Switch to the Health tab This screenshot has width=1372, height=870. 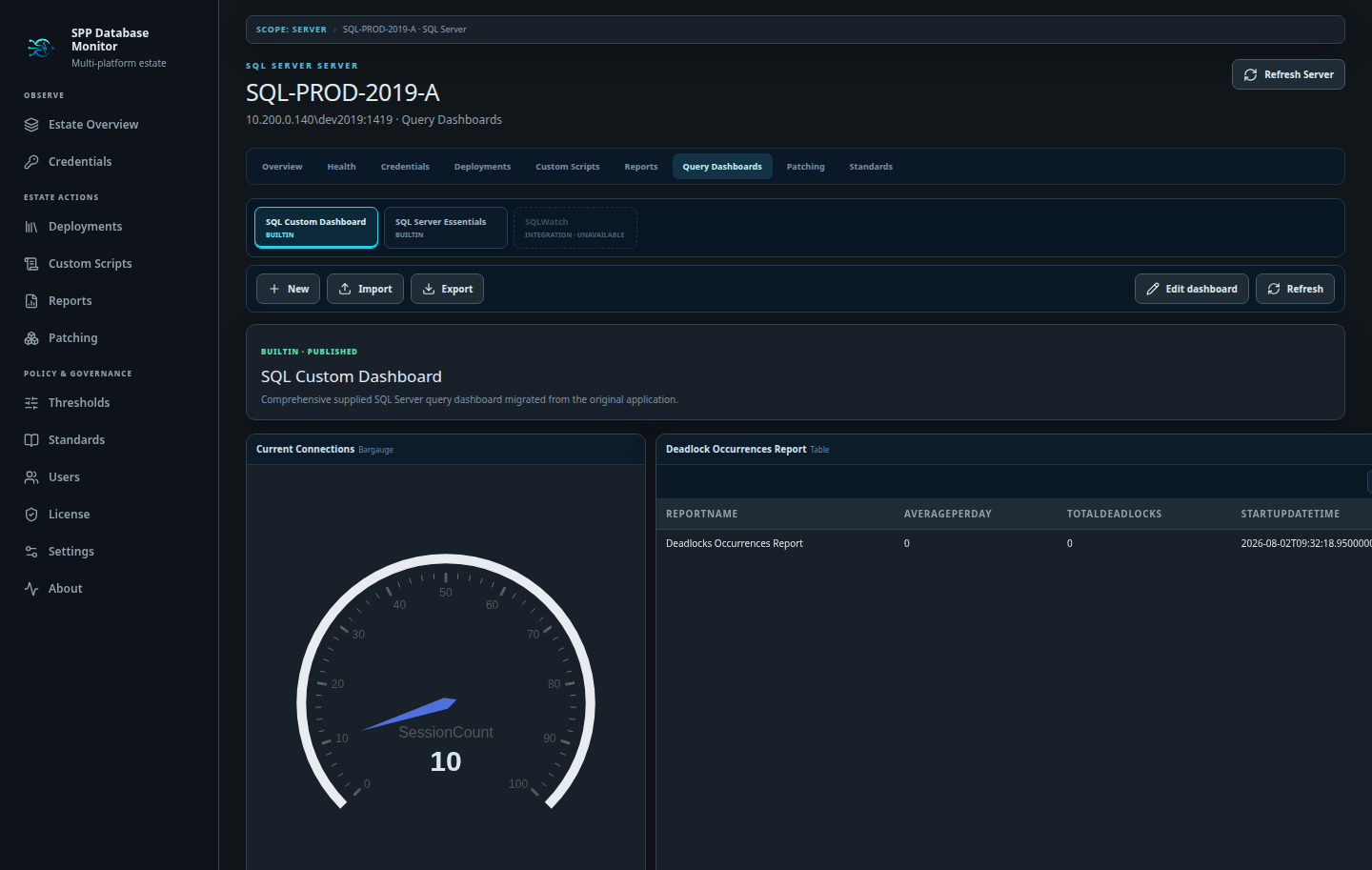[x=341, y=167]
